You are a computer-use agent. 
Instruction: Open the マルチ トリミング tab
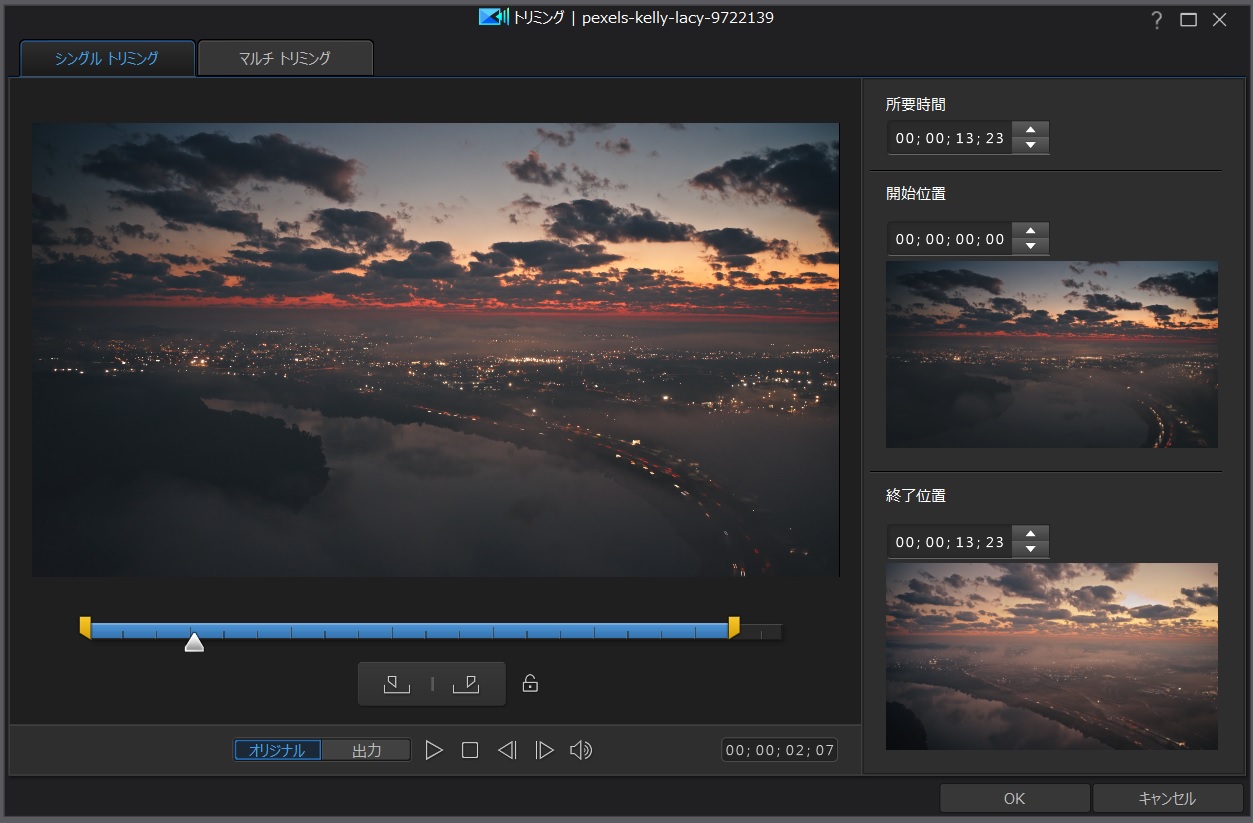pos(285,58)
